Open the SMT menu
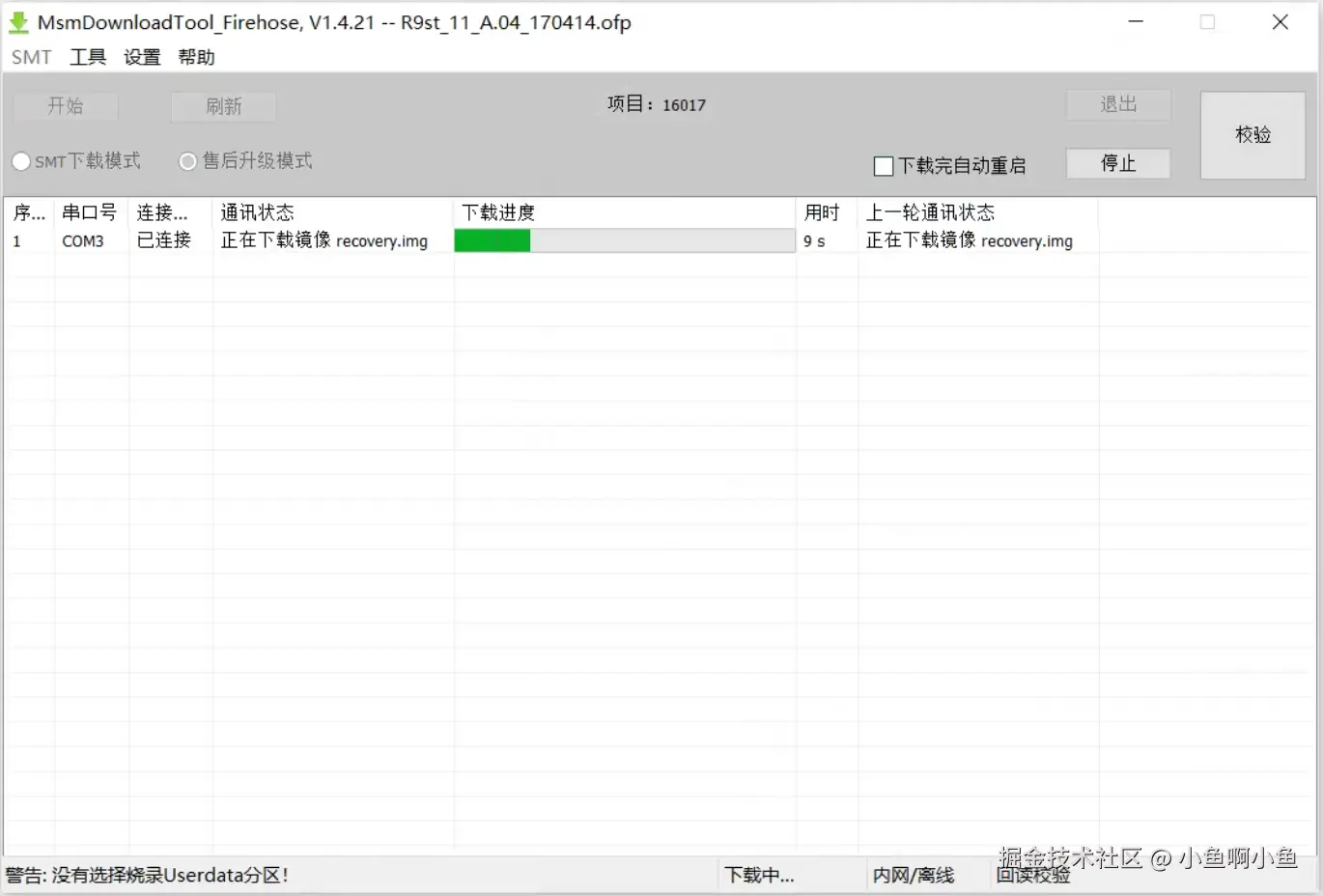This screenshot has height=896, width=1323. [31, 57]
